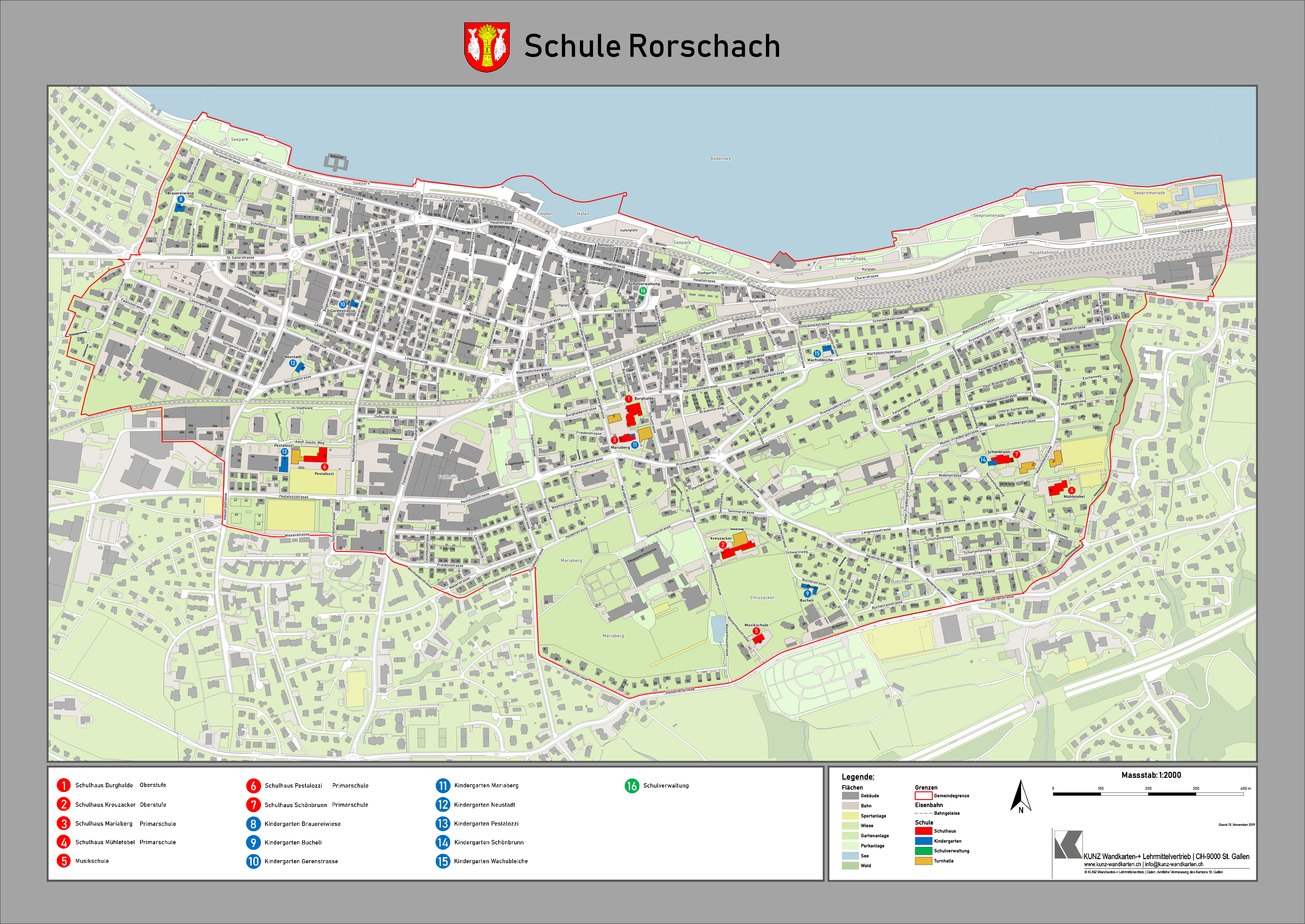1305x924 pixels.
Task: Click blue Wachsbleiche 15 marker on map
Action: click(x=817, y=354)
